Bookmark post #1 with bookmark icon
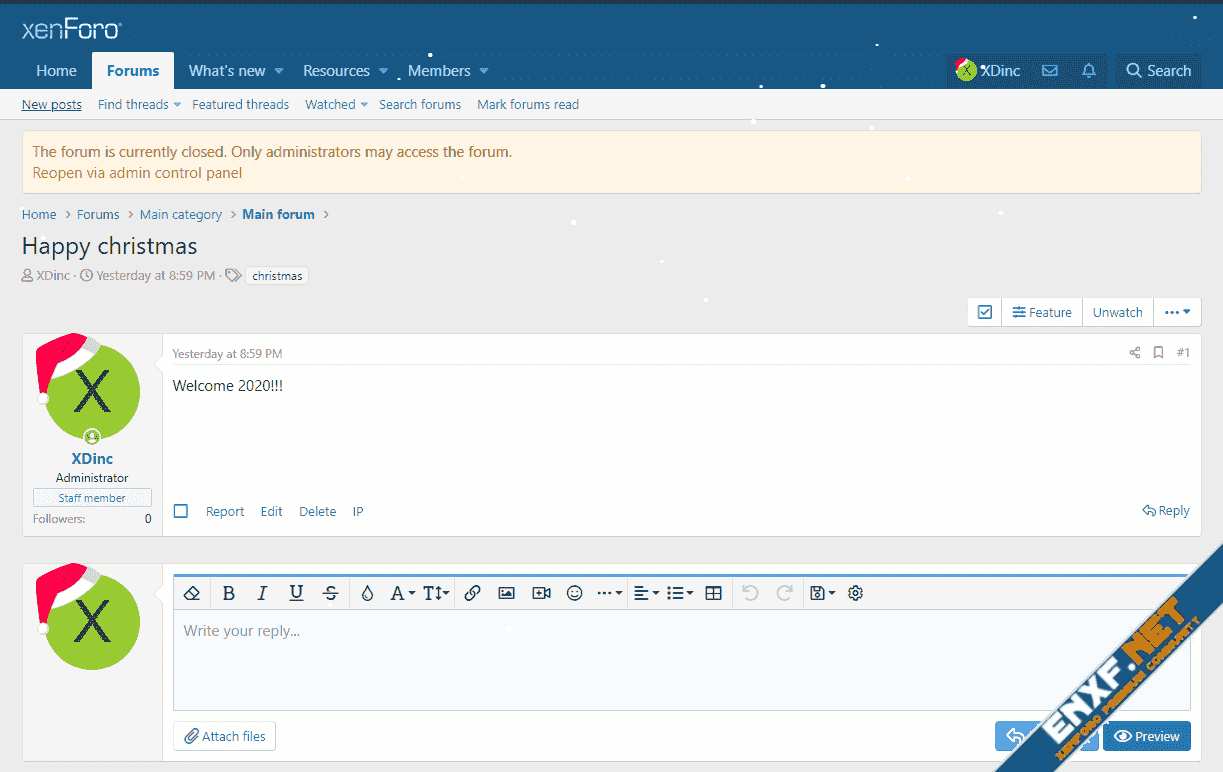 click(1158, 353)
